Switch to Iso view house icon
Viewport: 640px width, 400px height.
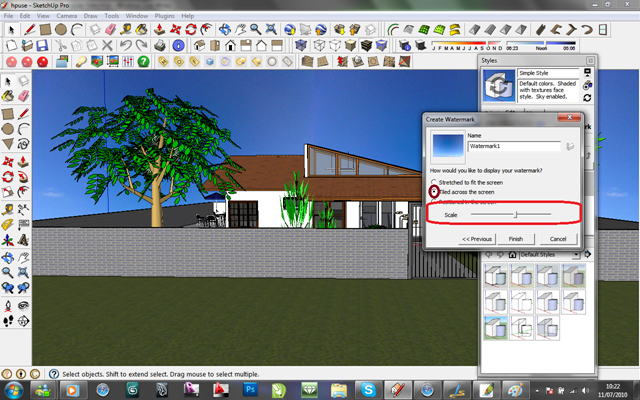coord(199,45)
